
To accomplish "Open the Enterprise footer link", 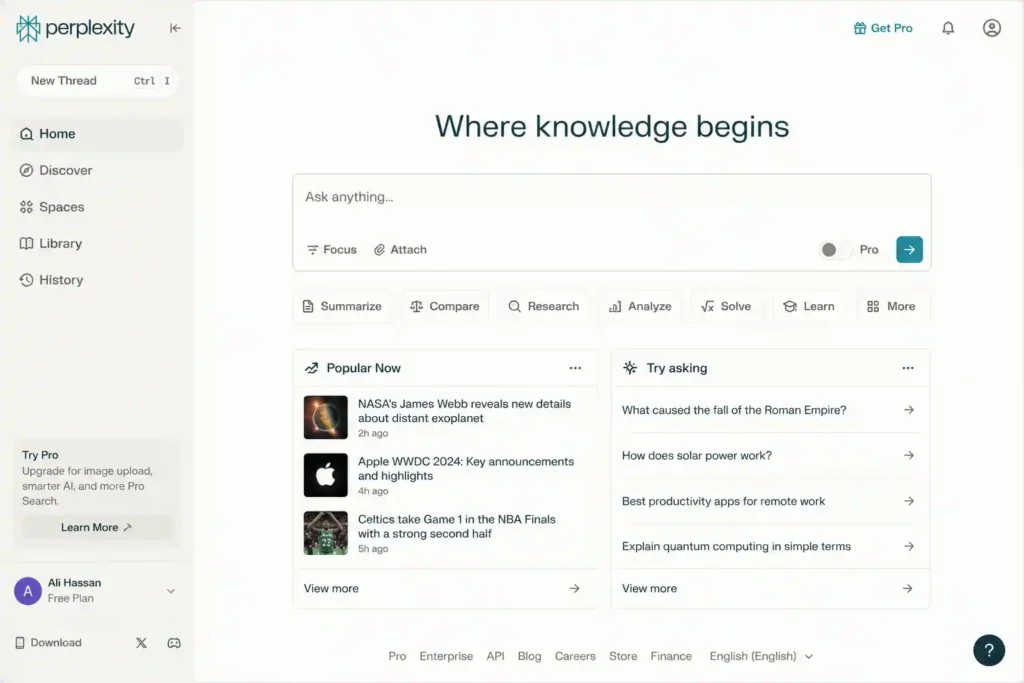I will [x=446, y=656].
